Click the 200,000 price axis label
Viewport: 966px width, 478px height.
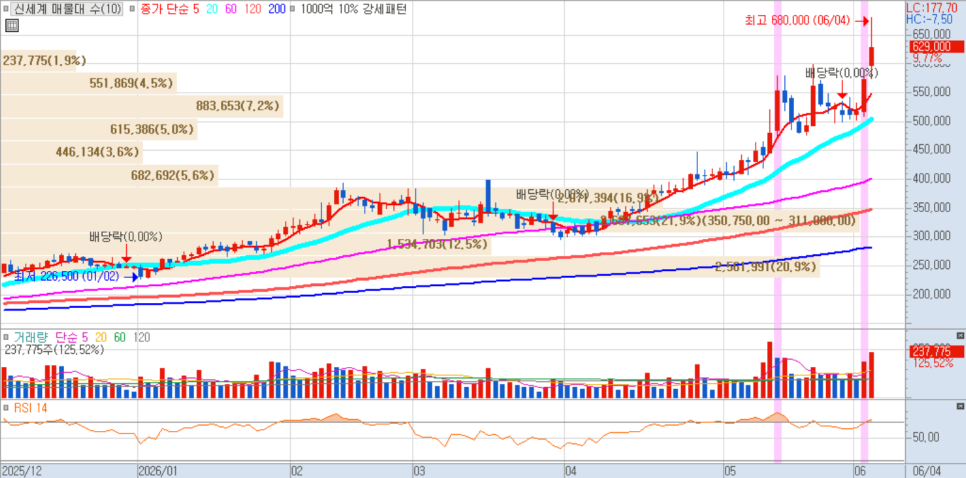pos(930,294)
